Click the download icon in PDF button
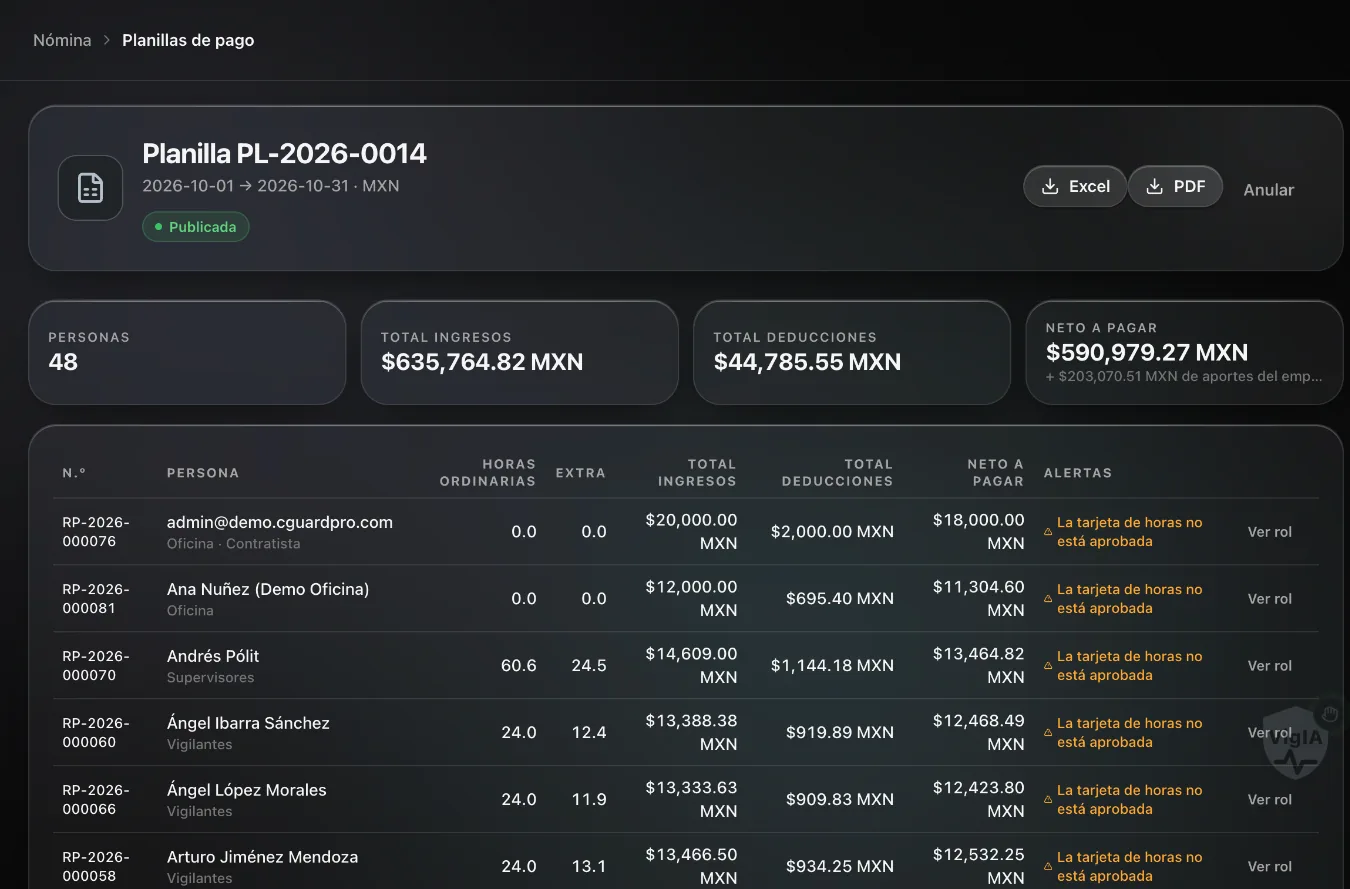 (x=1155, y=186)
